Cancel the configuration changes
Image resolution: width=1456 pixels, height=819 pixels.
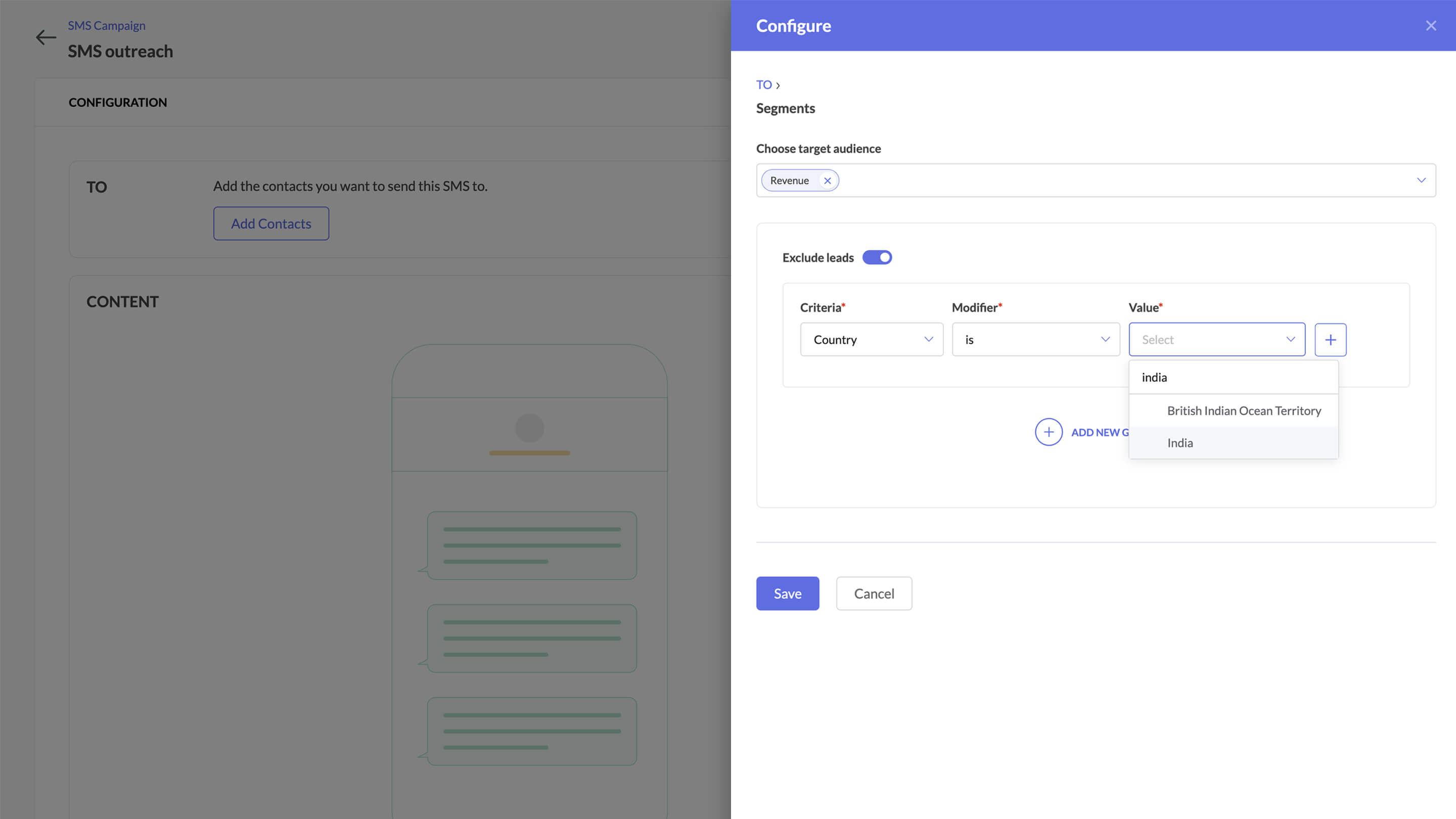(874, 594)
